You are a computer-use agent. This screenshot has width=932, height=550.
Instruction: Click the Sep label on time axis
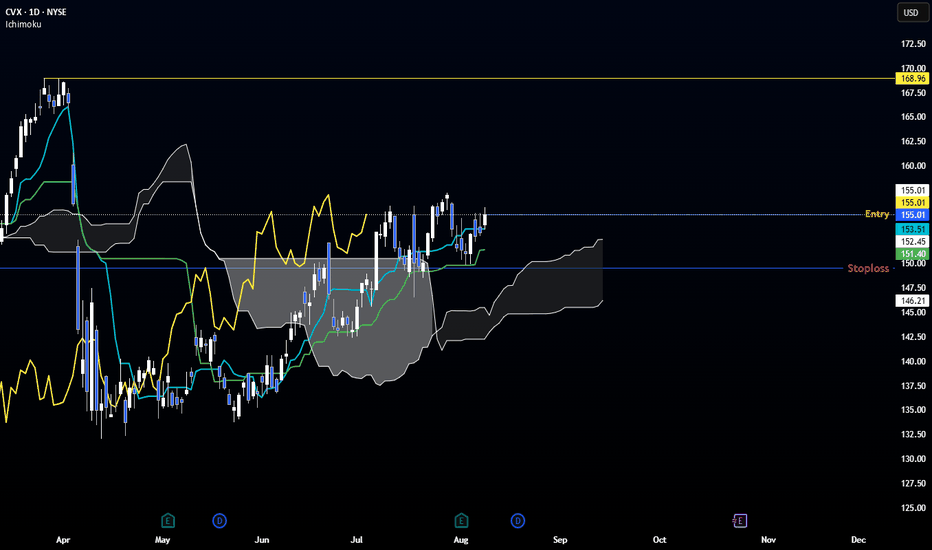point(560,540)
